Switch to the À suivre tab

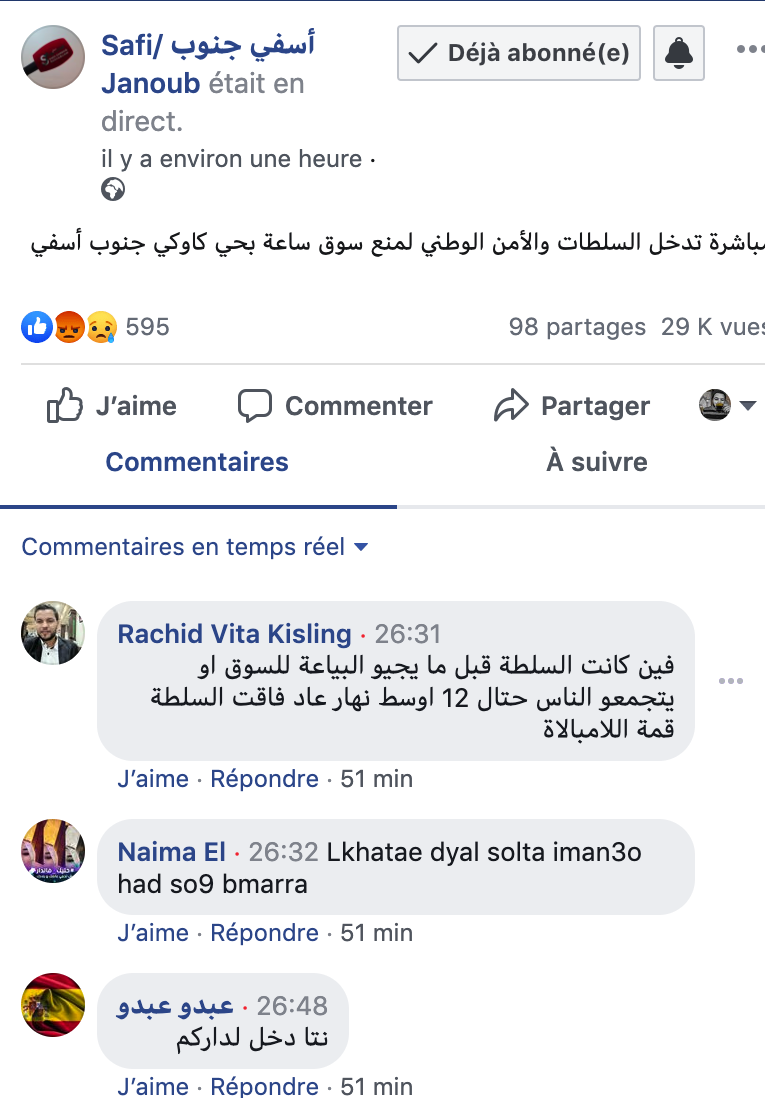click(x=596, y=462)
